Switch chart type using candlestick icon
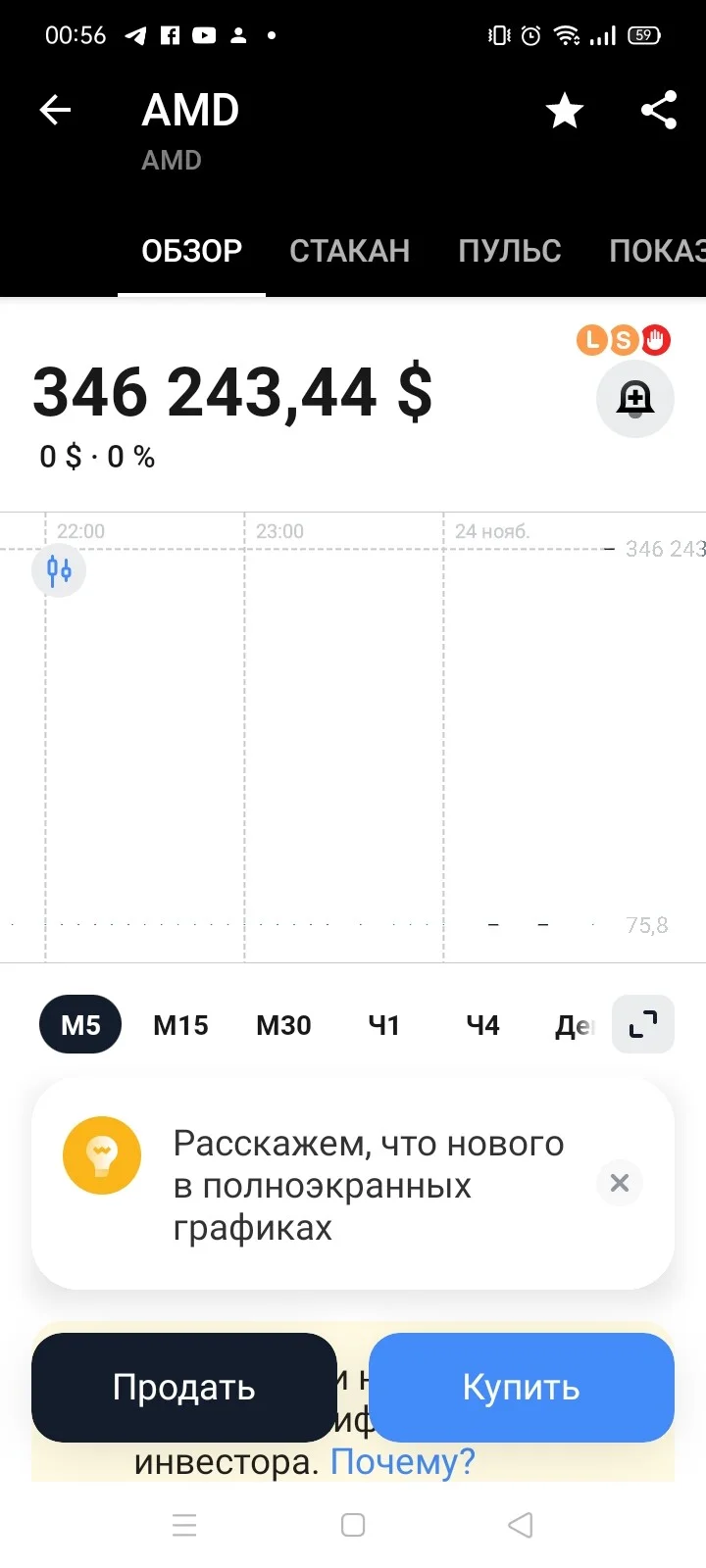Image resolution: width=706 pixels, height=1568 pixels. [59, 570]
